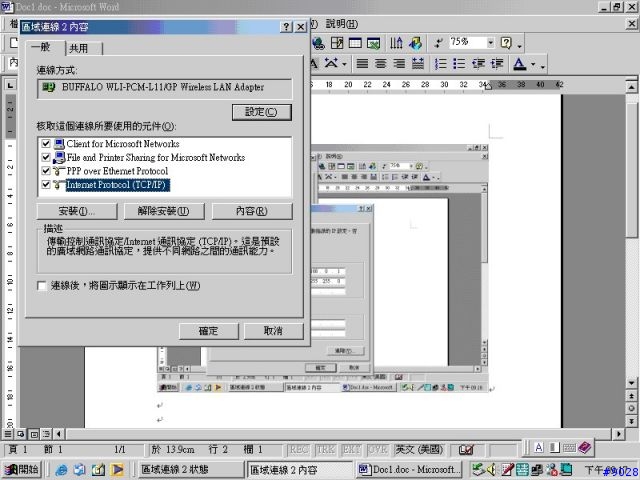This screenshot has width=640, height=480.
Task: Click the Tables and Borders toolbar icon
Action: click(x=337, y=43)
